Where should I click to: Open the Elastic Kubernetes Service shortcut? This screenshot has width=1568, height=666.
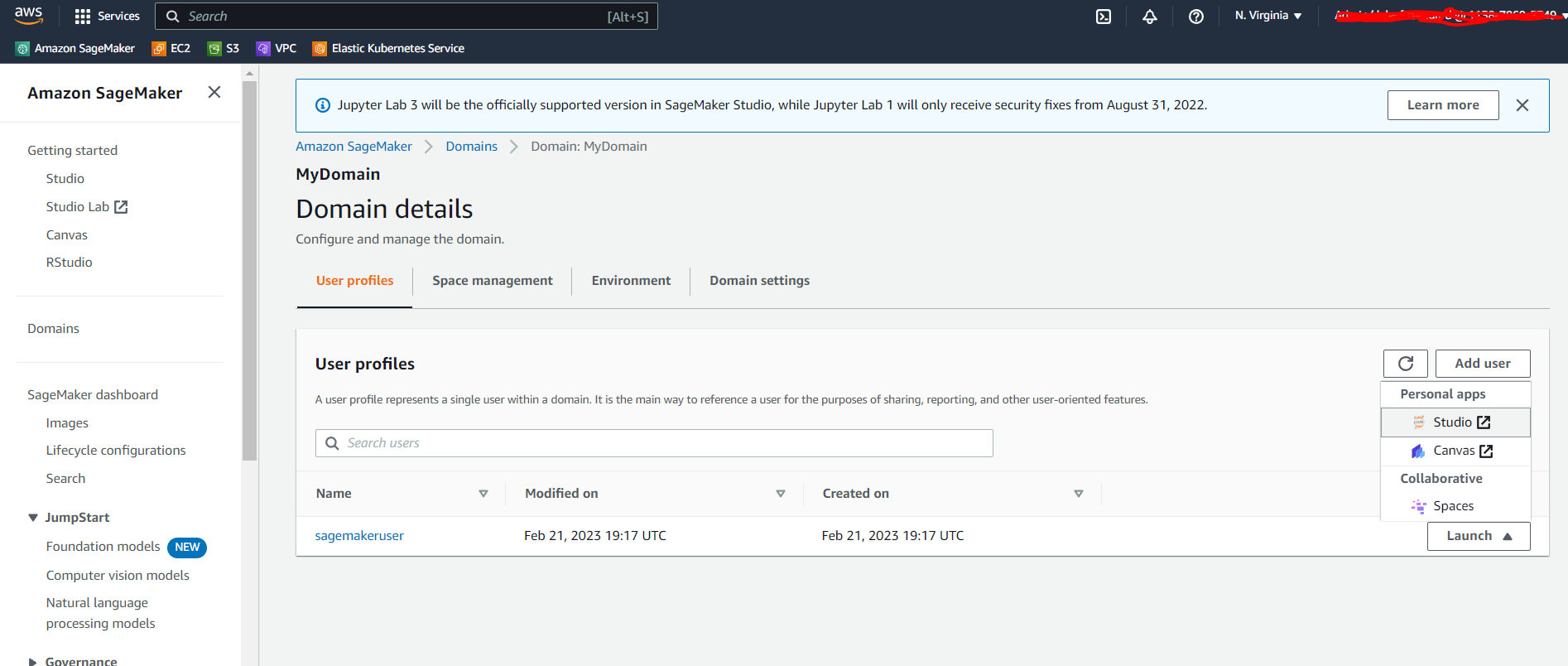[388, 48]
